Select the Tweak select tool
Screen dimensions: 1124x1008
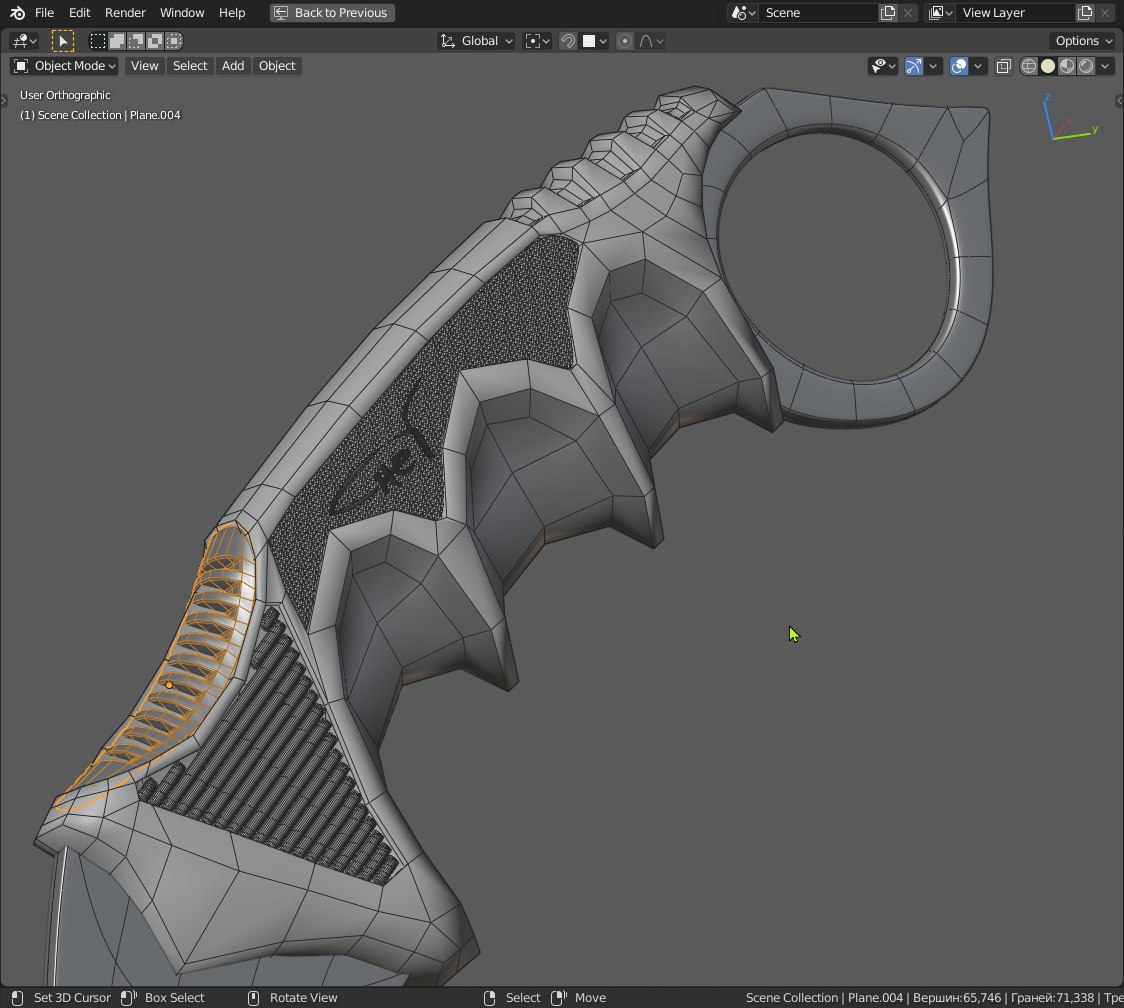(x=63, y=41)
